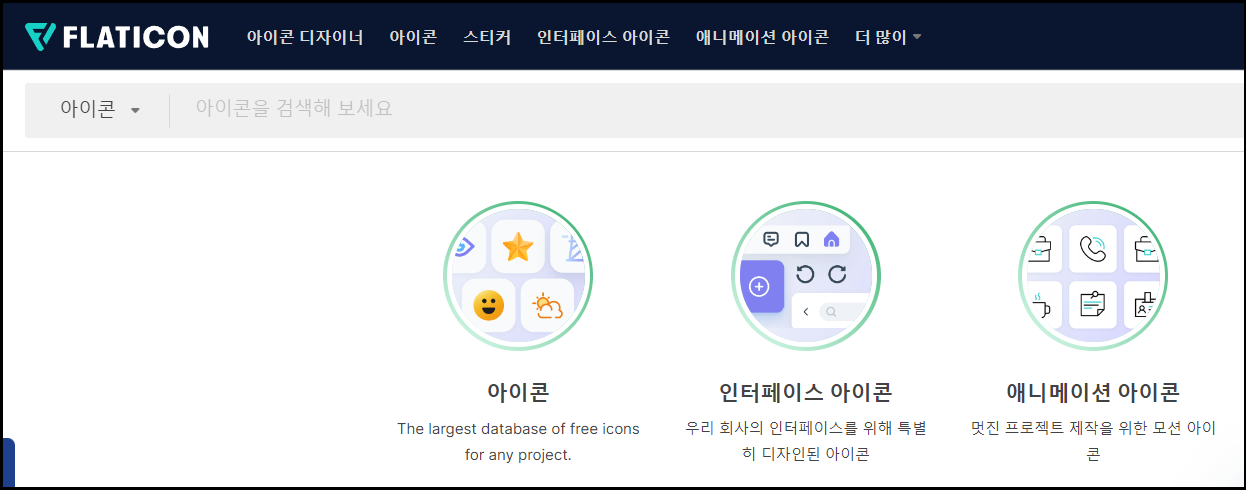Open the 아이콘 category heading link
1246x490 pixels.
click(518, 392)
